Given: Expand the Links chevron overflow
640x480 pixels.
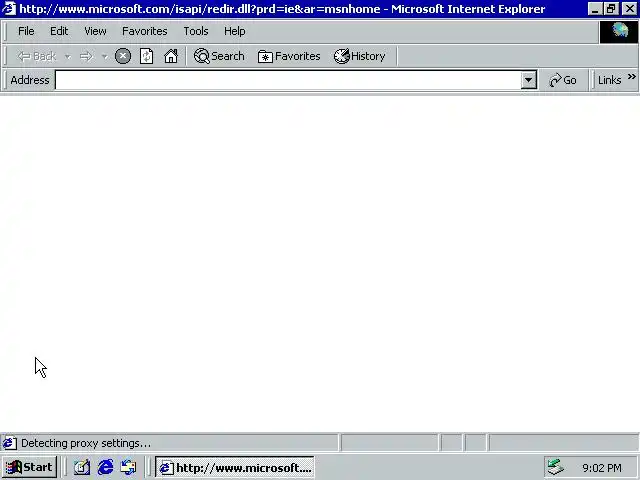Looking at the screenshot, I should click(x=631, y=77).
